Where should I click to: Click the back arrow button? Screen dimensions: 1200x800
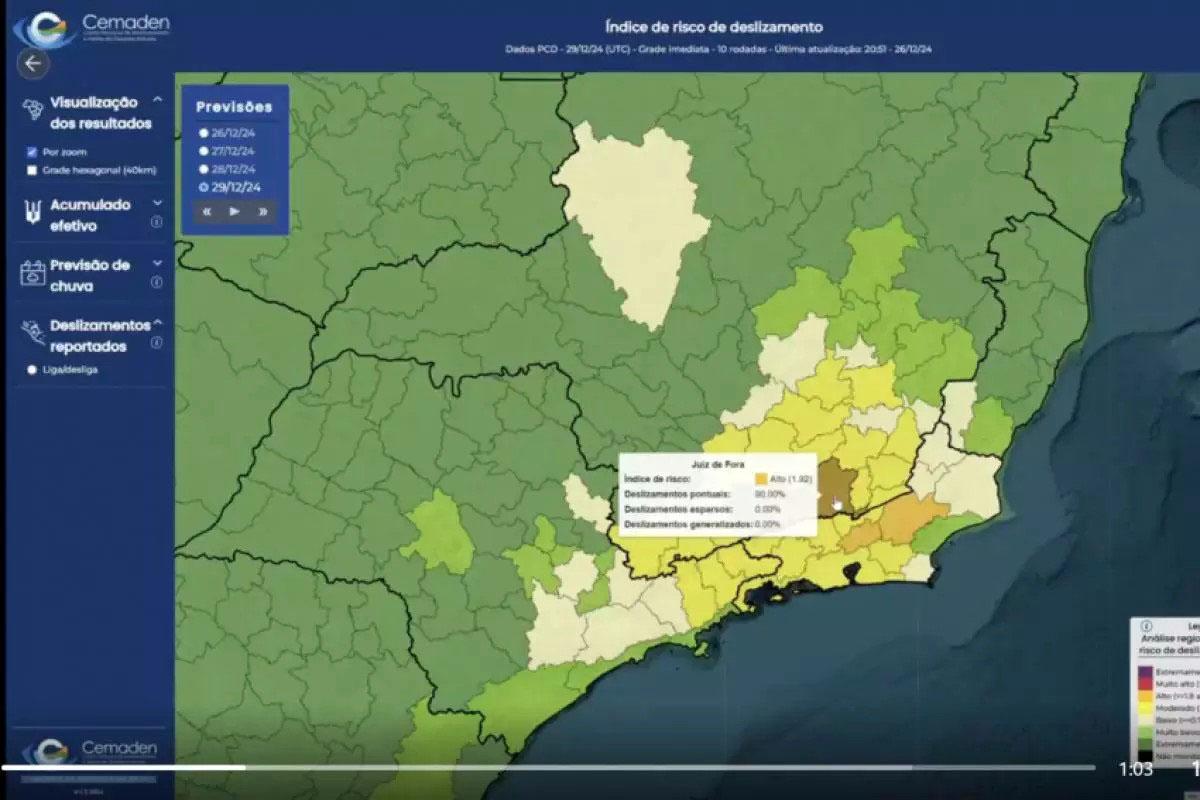[33, 63]
